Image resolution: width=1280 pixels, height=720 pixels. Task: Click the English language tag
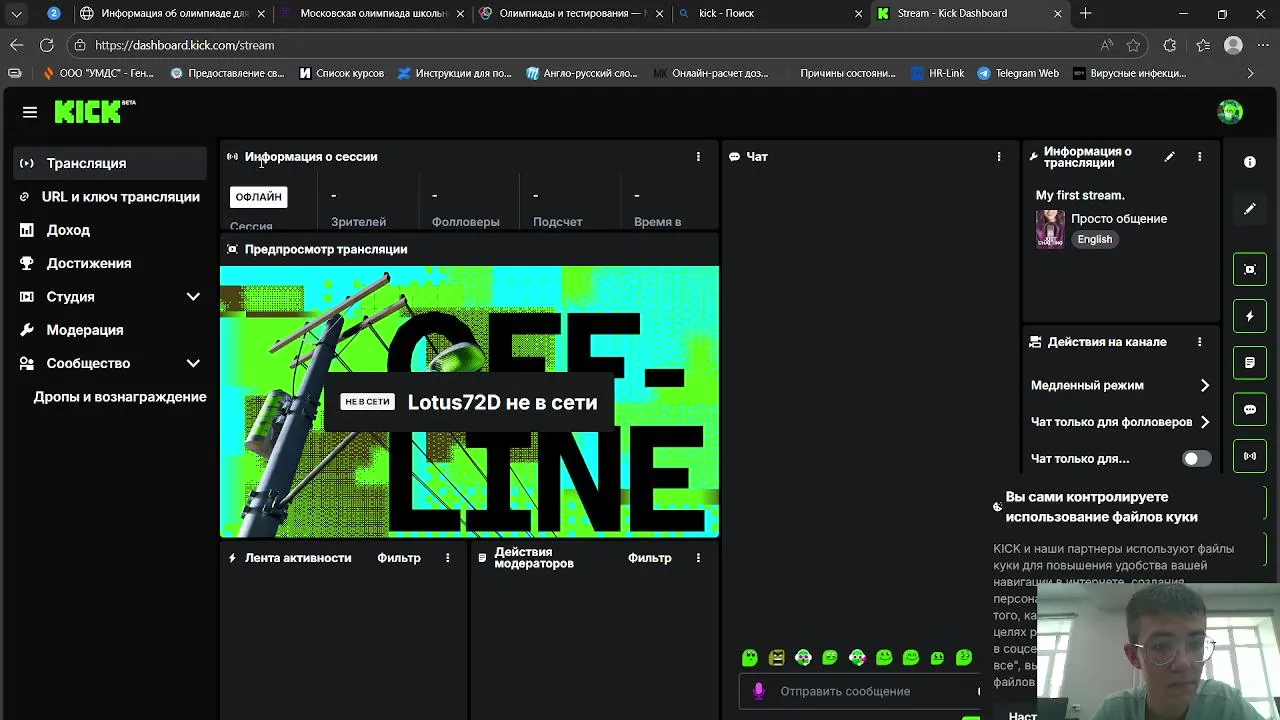click(1095, 239)
